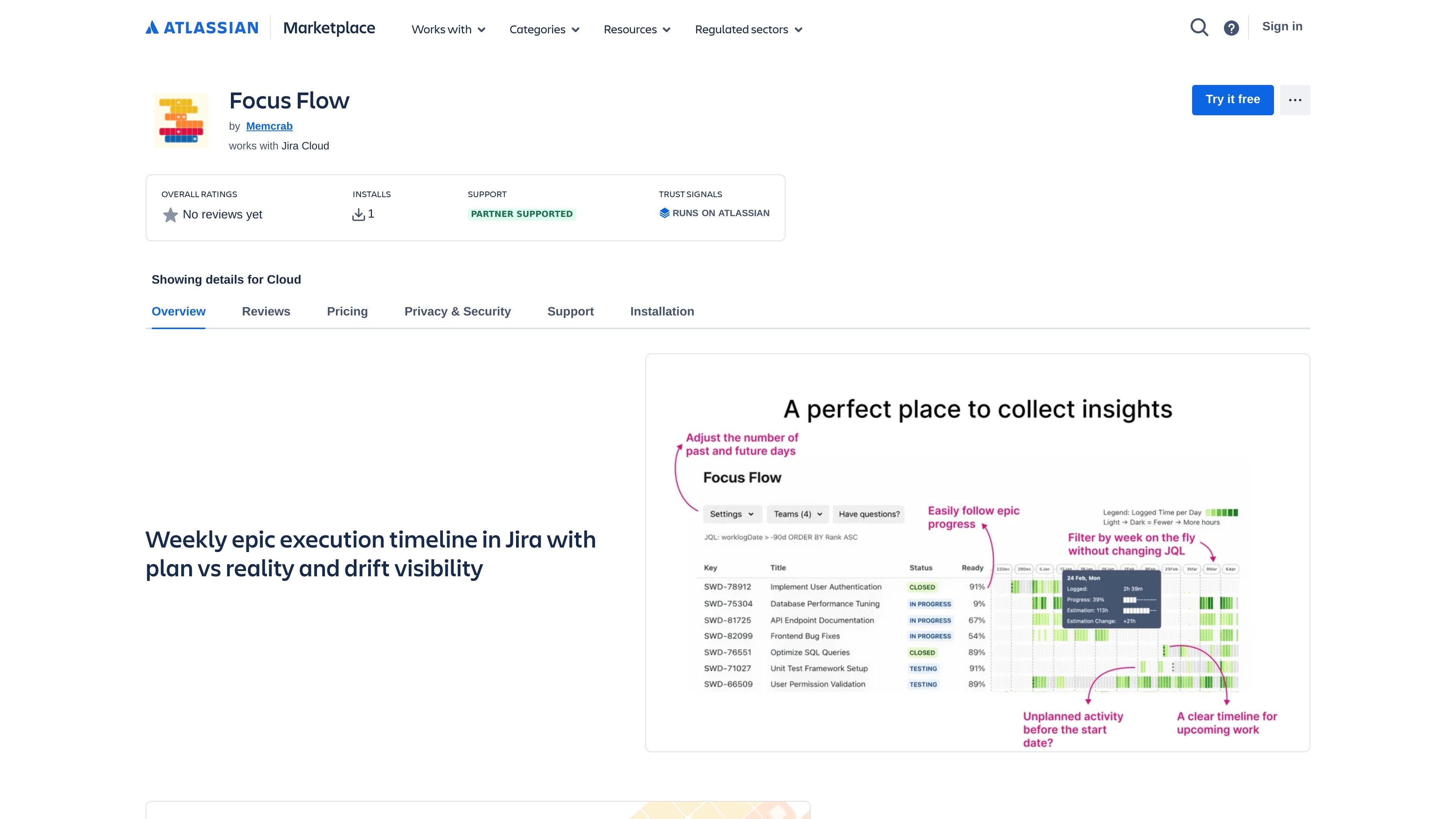Open the Pricing tab
Screen dimensions: 1456x819
pyautogui.click(x=347, y=311)
